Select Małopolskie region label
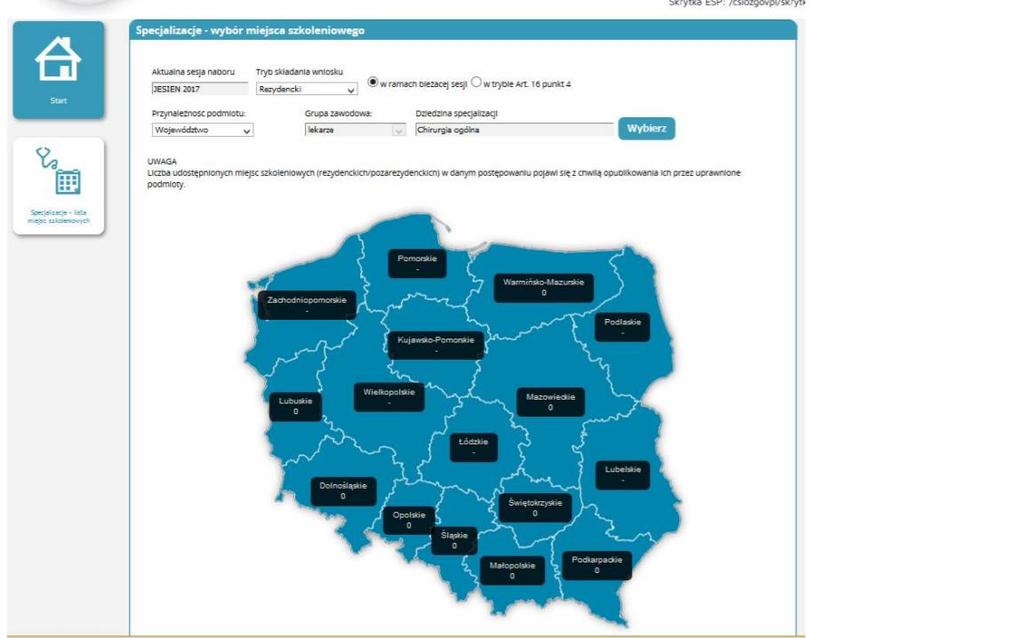This screenshot has width=1024, height=638. tap(512, 570)
